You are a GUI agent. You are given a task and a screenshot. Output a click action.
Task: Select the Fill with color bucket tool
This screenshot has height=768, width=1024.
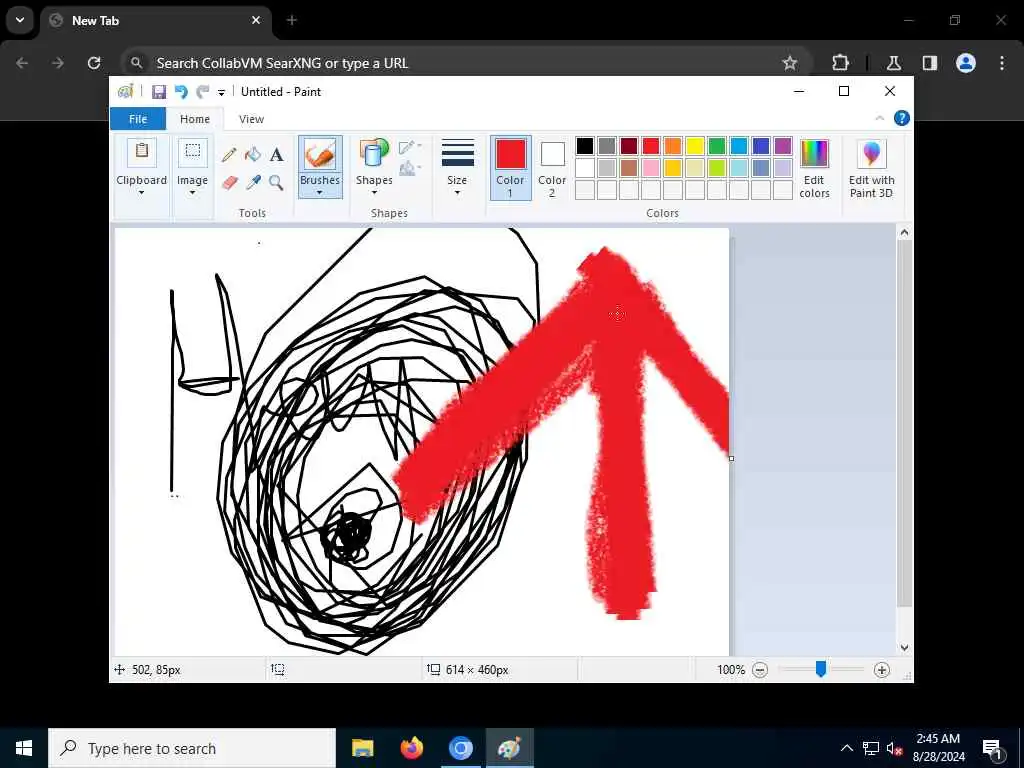[253, 155]
